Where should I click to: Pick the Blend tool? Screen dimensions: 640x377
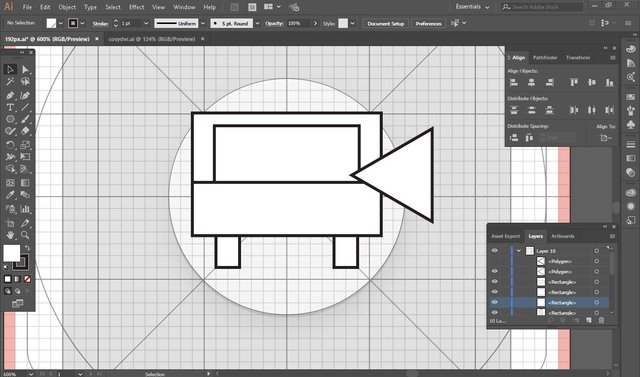tap(25, 195)
